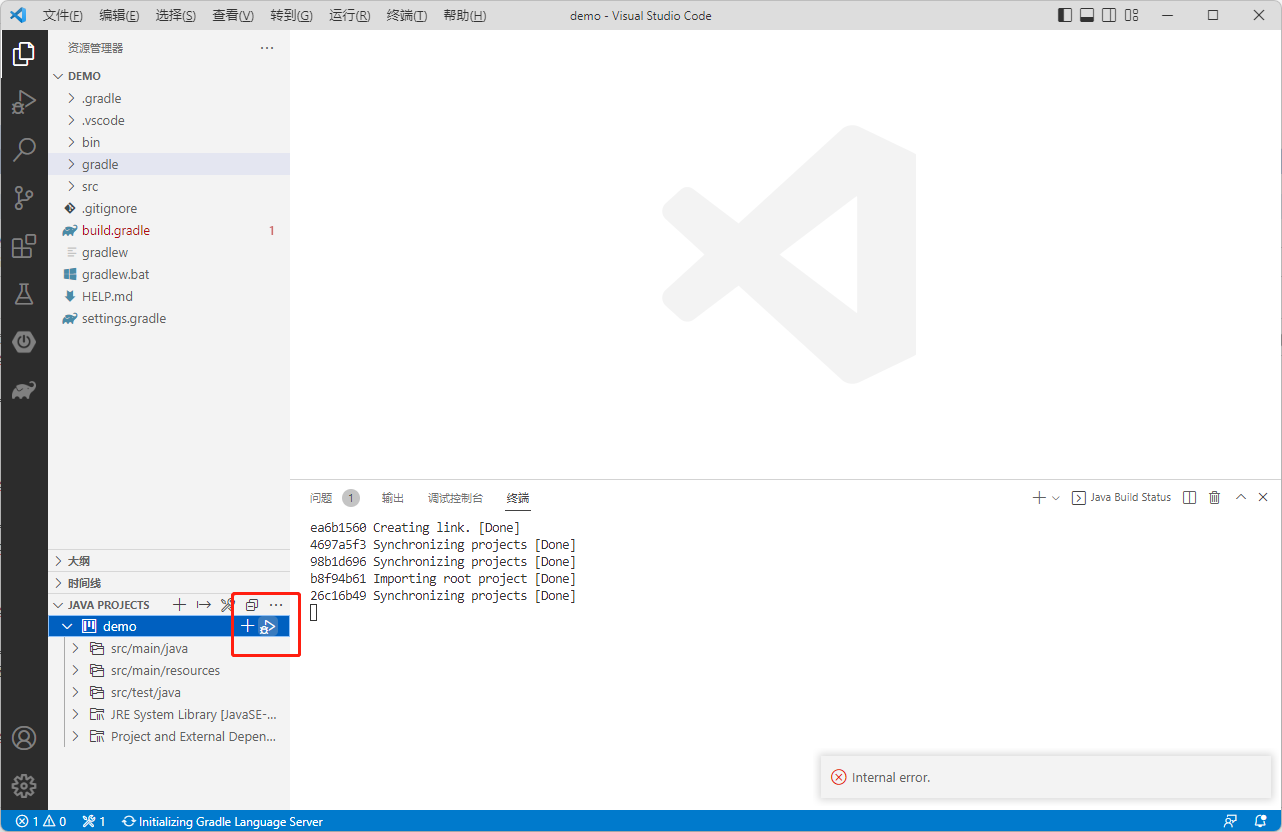Open the 文件(F) menu
This screenshot has width=1282, height=832.
pyautogui.click(x=63, y=15)
